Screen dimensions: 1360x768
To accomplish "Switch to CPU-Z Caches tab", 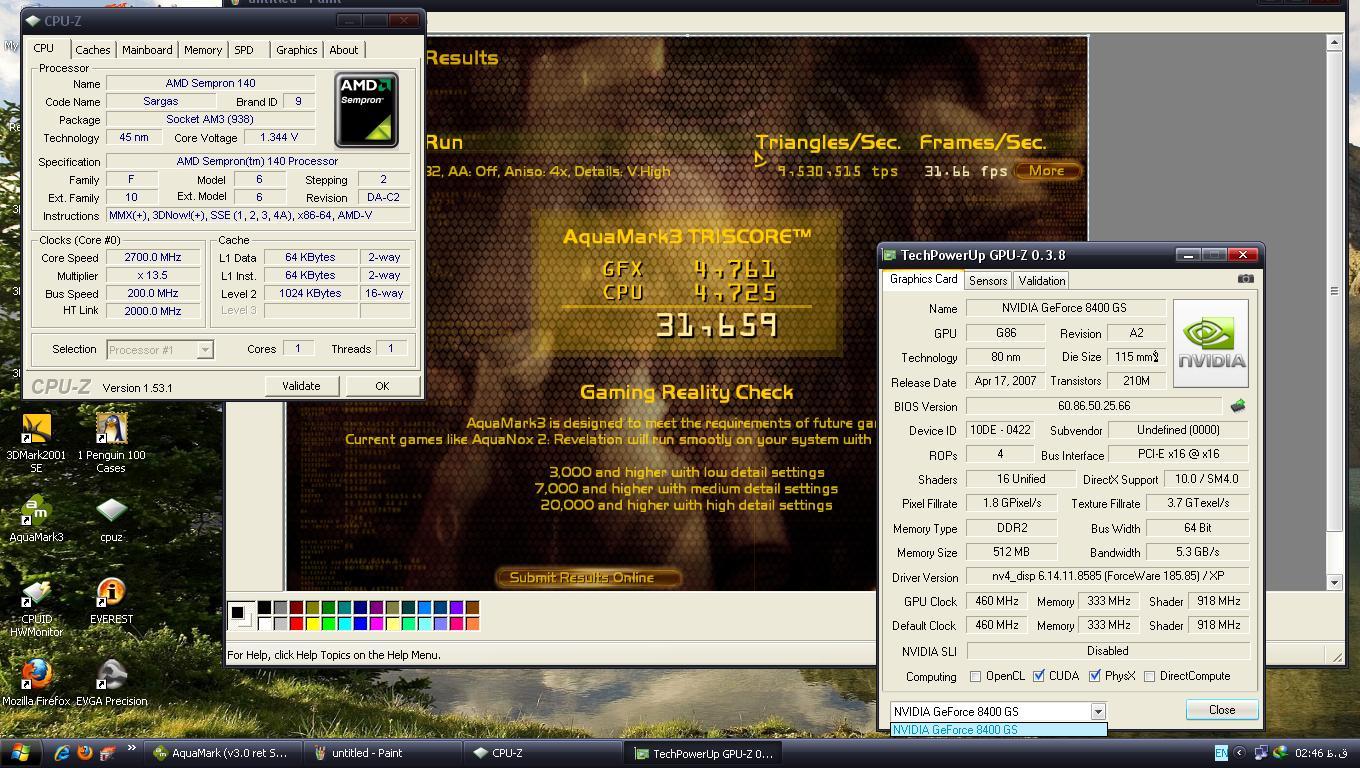I will click(x=92, y=50).
